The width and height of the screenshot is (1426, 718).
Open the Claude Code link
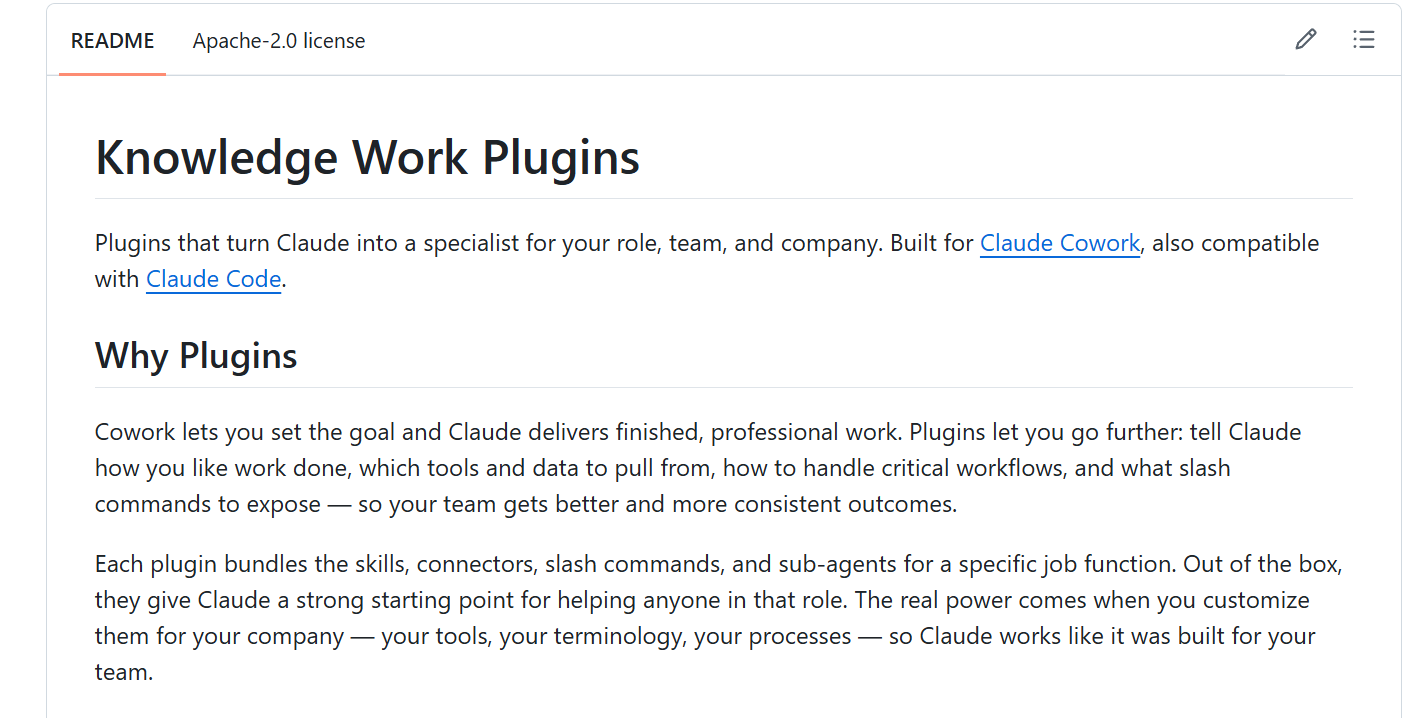[x=214, y=279]
